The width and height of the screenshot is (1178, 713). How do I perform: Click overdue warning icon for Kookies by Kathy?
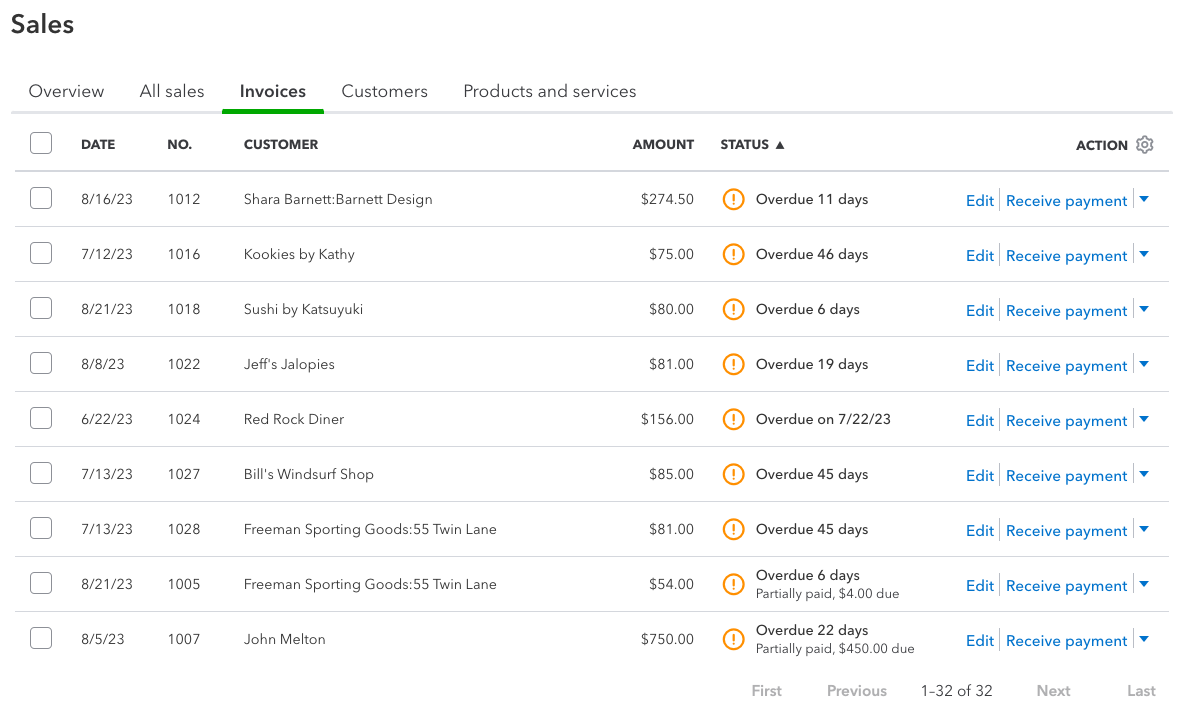pos(733,254)
